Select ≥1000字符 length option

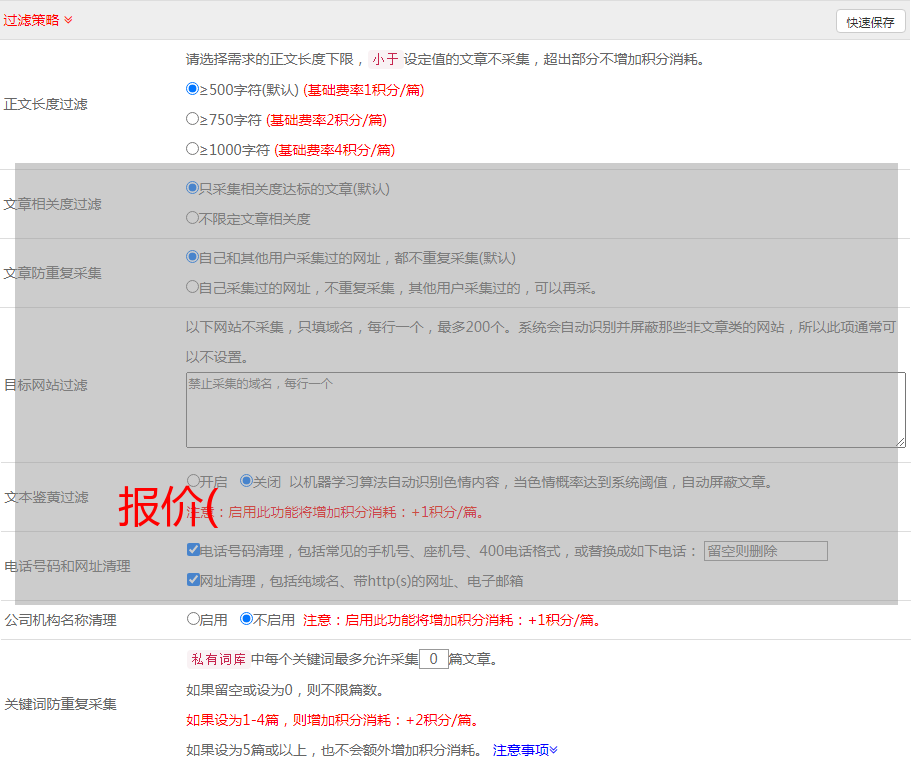193,149
